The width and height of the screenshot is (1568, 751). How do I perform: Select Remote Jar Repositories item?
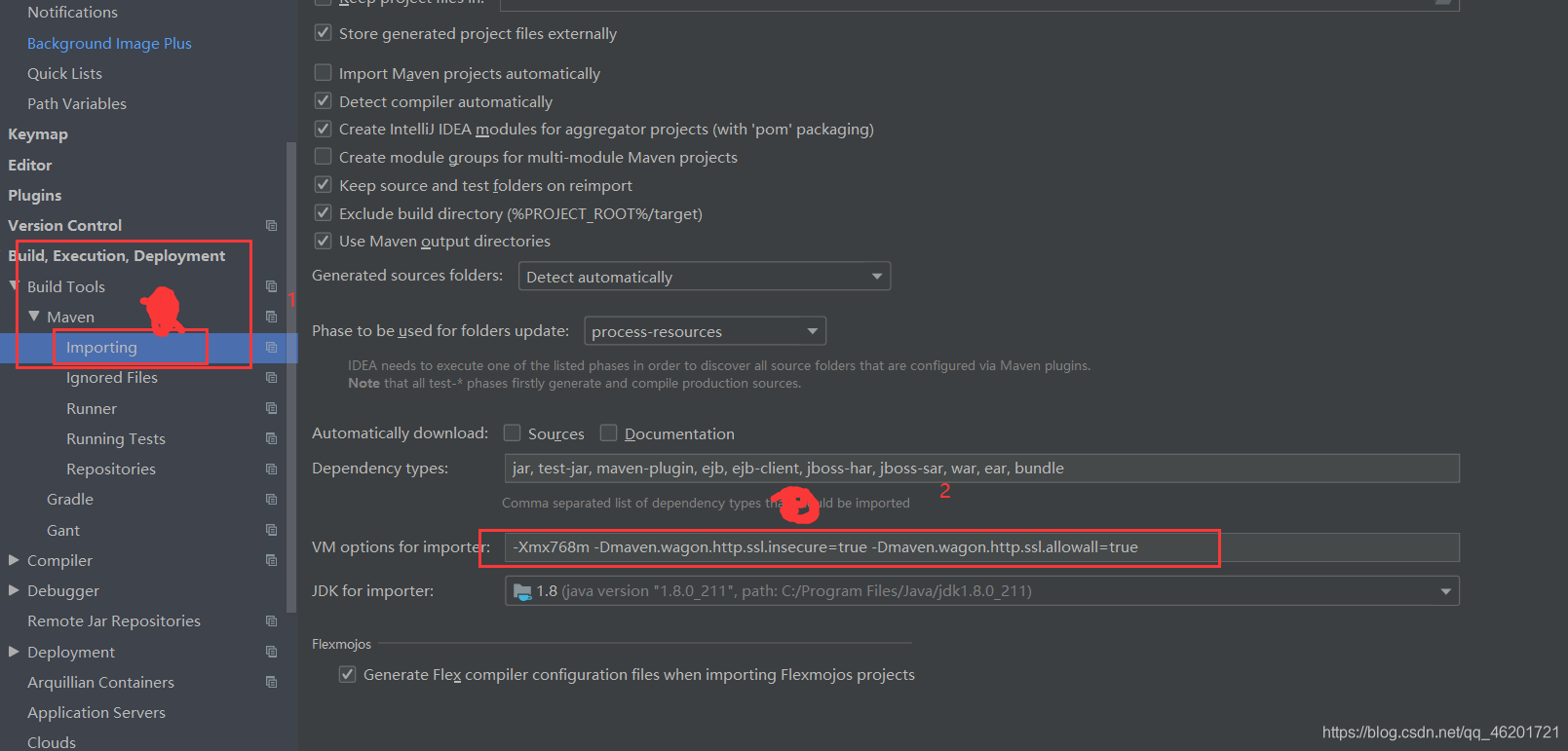[114, 620]
